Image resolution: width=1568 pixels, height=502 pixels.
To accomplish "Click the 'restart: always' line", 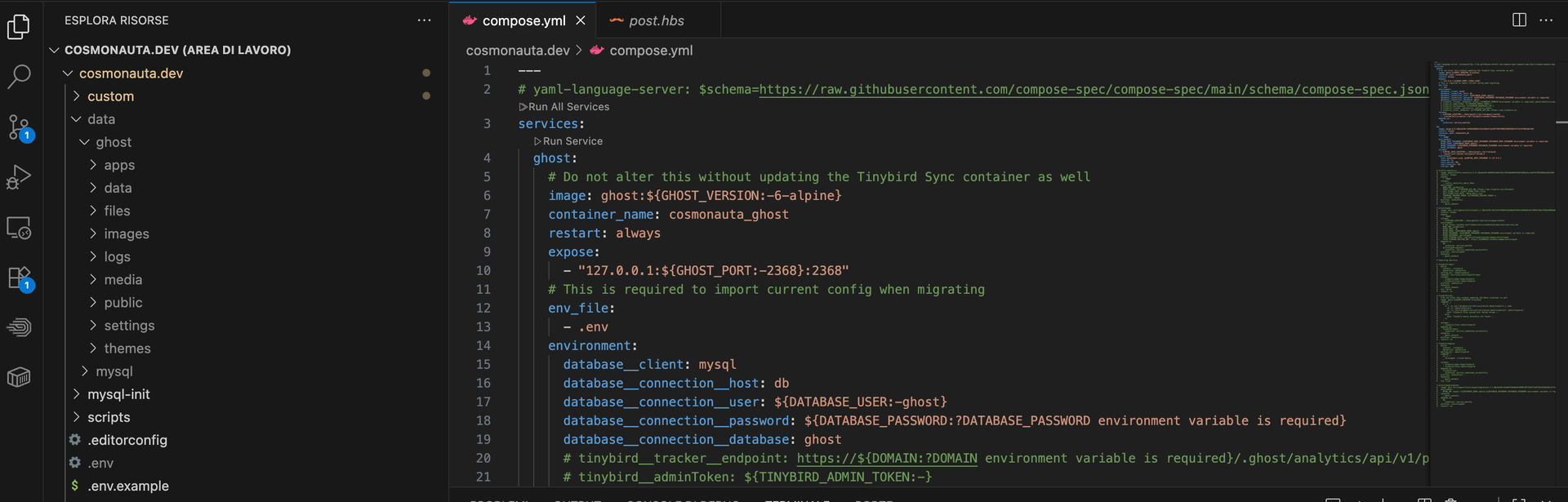I will [604, 233].
